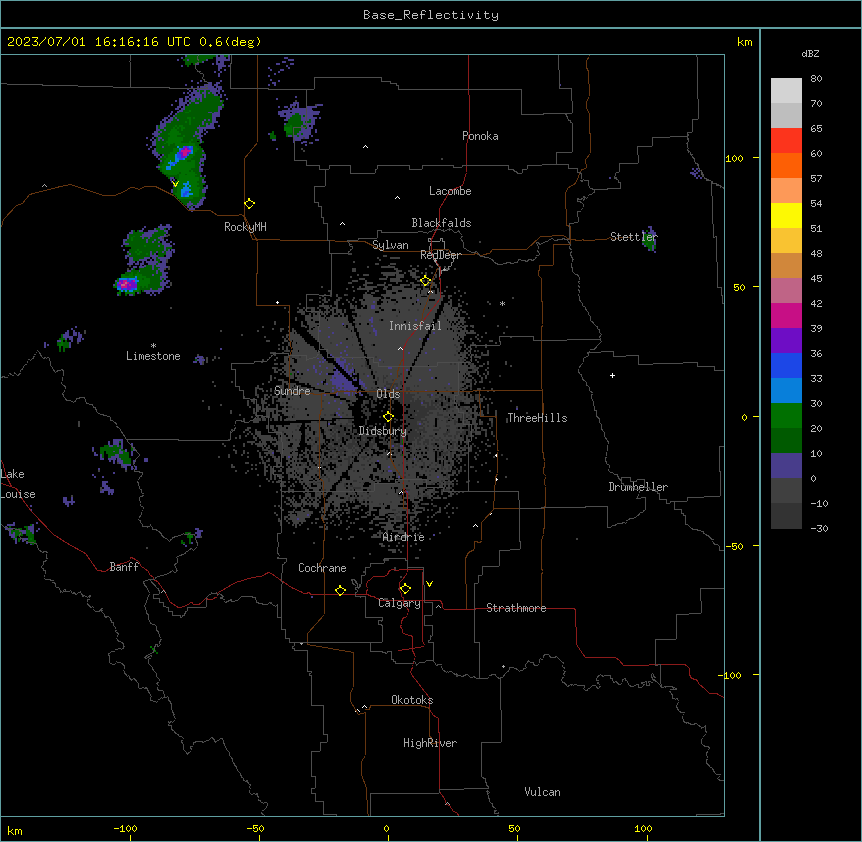Click the Drumheller label
This screenshot has height=842, width=862.
point(638,487)
